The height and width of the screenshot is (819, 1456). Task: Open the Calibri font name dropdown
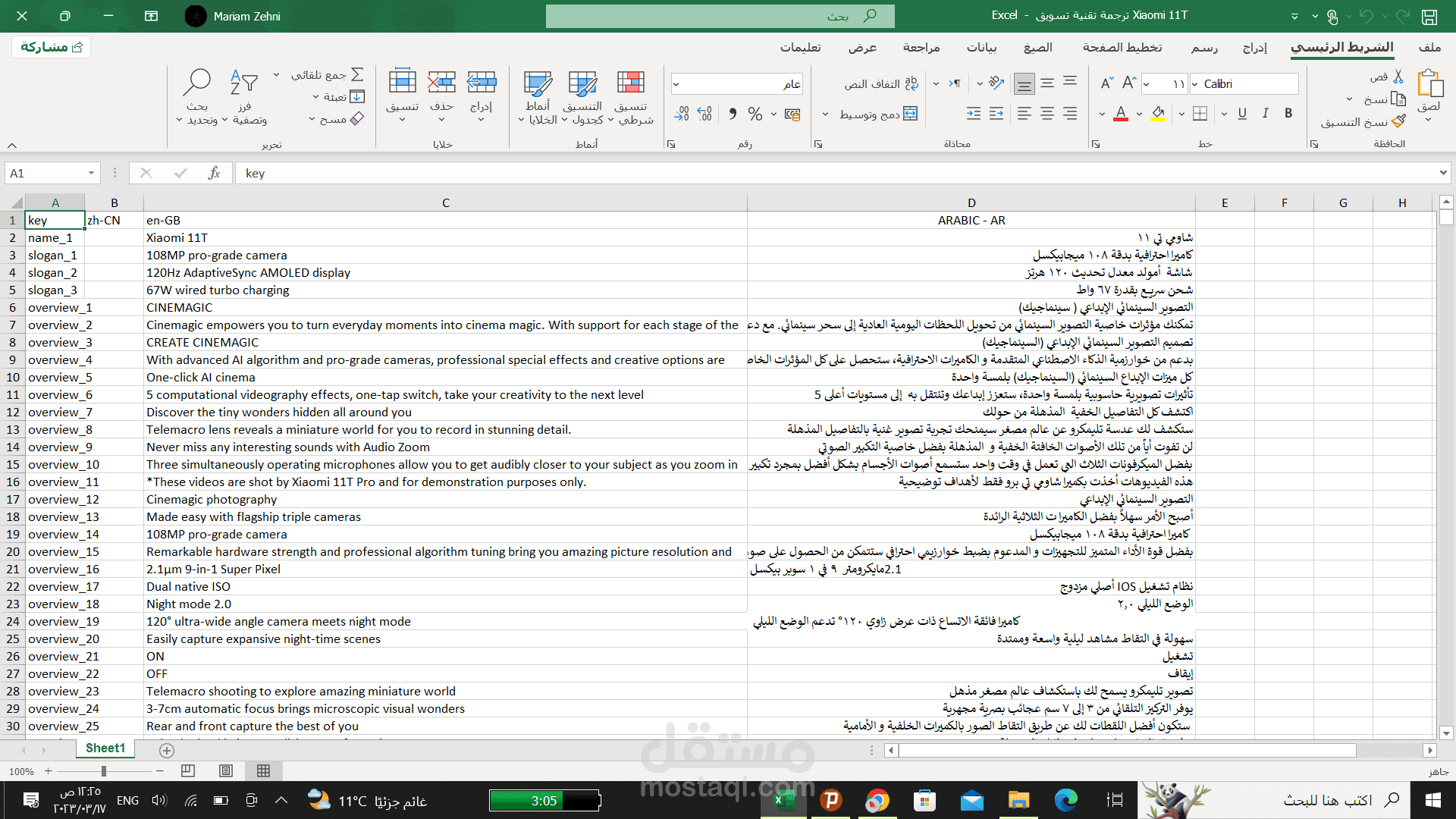[1196, 84]
